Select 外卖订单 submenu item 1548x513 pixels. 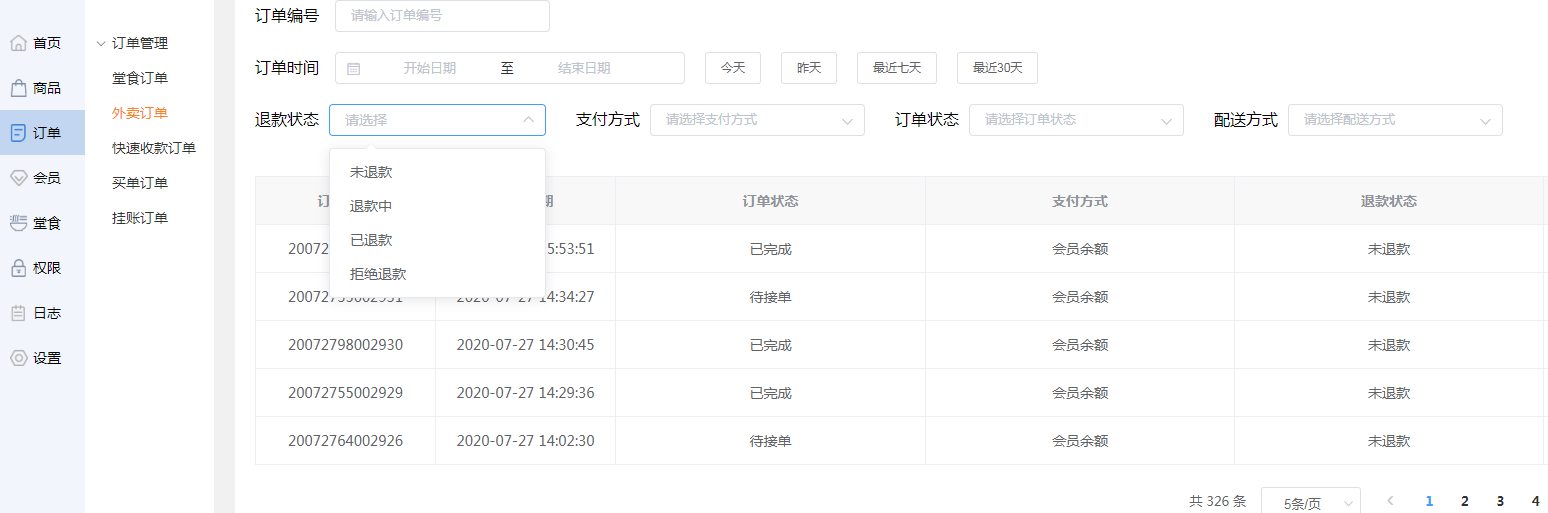140,113
